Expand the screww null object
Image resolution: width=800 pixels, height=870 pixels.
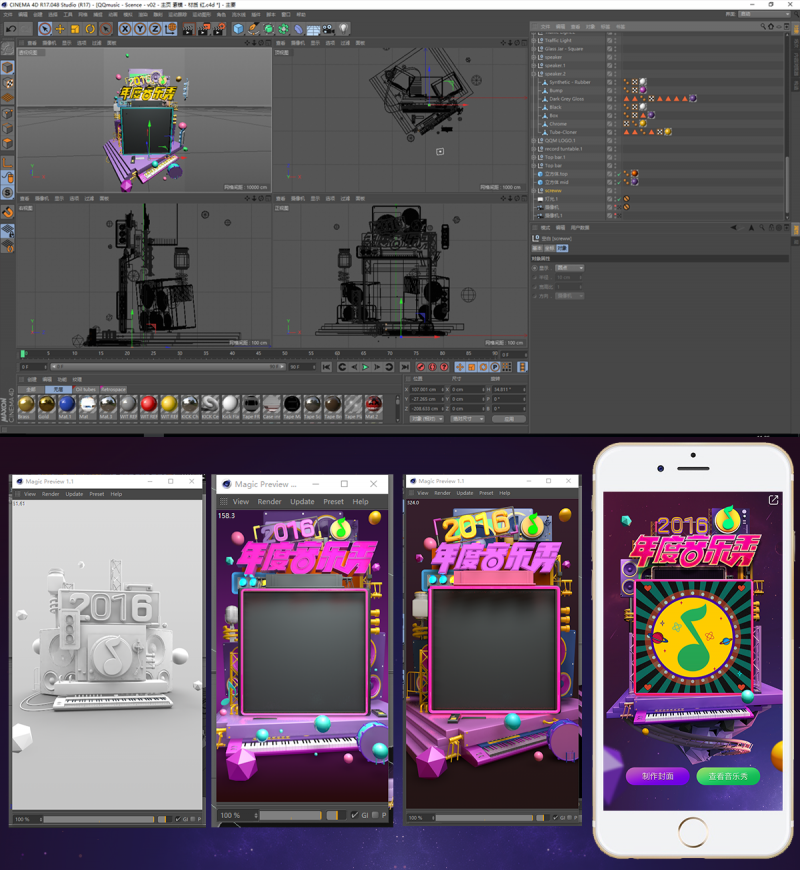click(x=534, y=190)
